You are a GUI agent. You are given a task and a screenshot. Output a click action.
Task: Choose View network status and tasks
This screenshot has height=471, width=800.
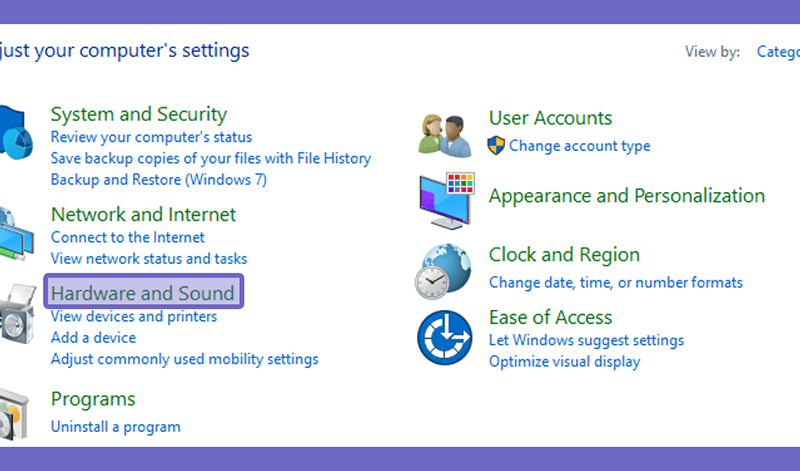(x=149, y=259)
